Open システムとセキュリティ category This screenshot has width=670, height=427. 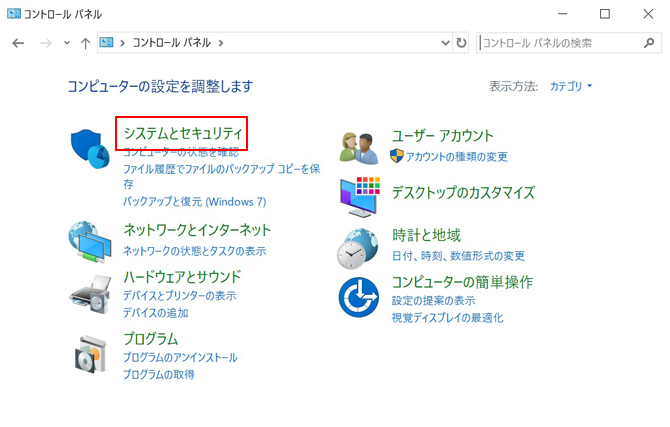pyautogui.click(x=183, y=133)
